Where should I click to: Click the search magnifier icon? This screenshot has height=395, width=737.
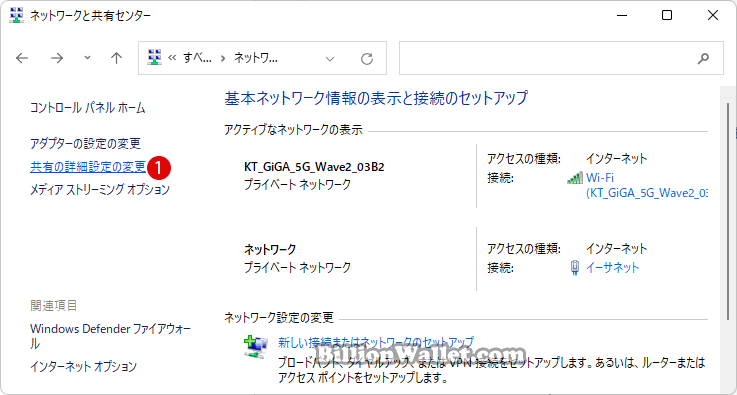coord(703,58)
